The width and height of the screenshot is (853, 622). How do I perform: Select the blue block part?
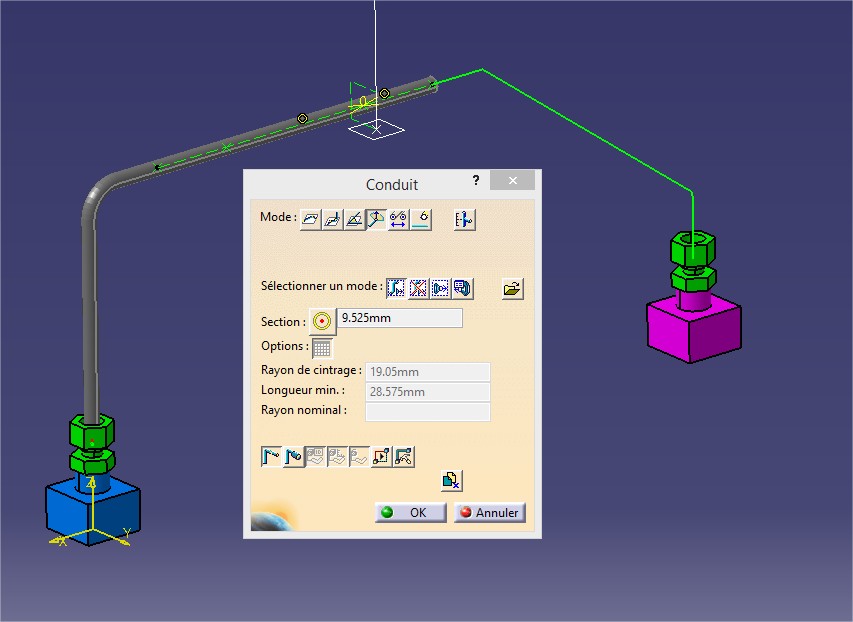pyautogui.click(x=93, y=512)
